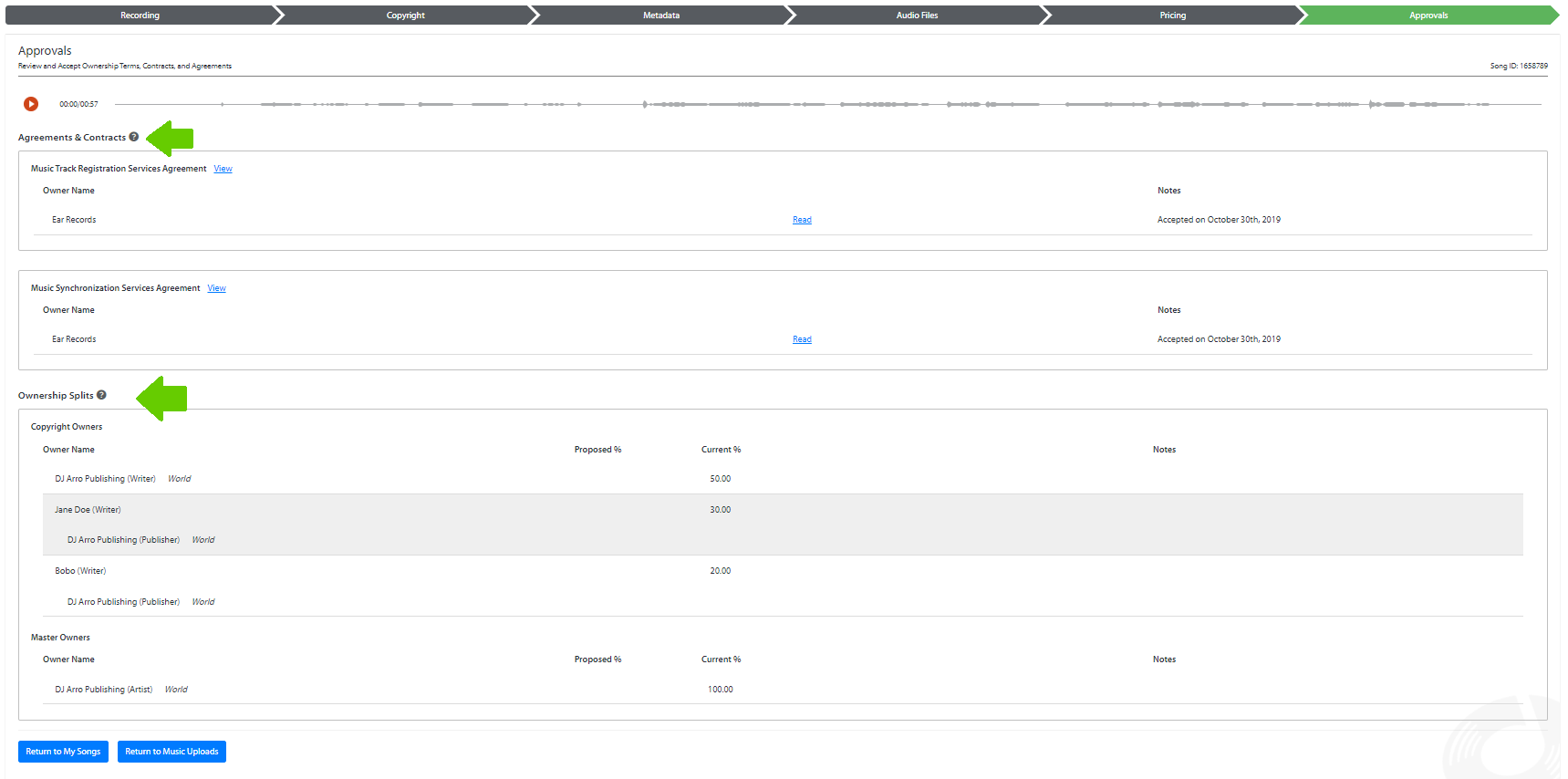The width and height of the screenshot is (1568, 779).
Task: Go to the Metadata step
Action: pyautogui.click(x=661, y=16)
